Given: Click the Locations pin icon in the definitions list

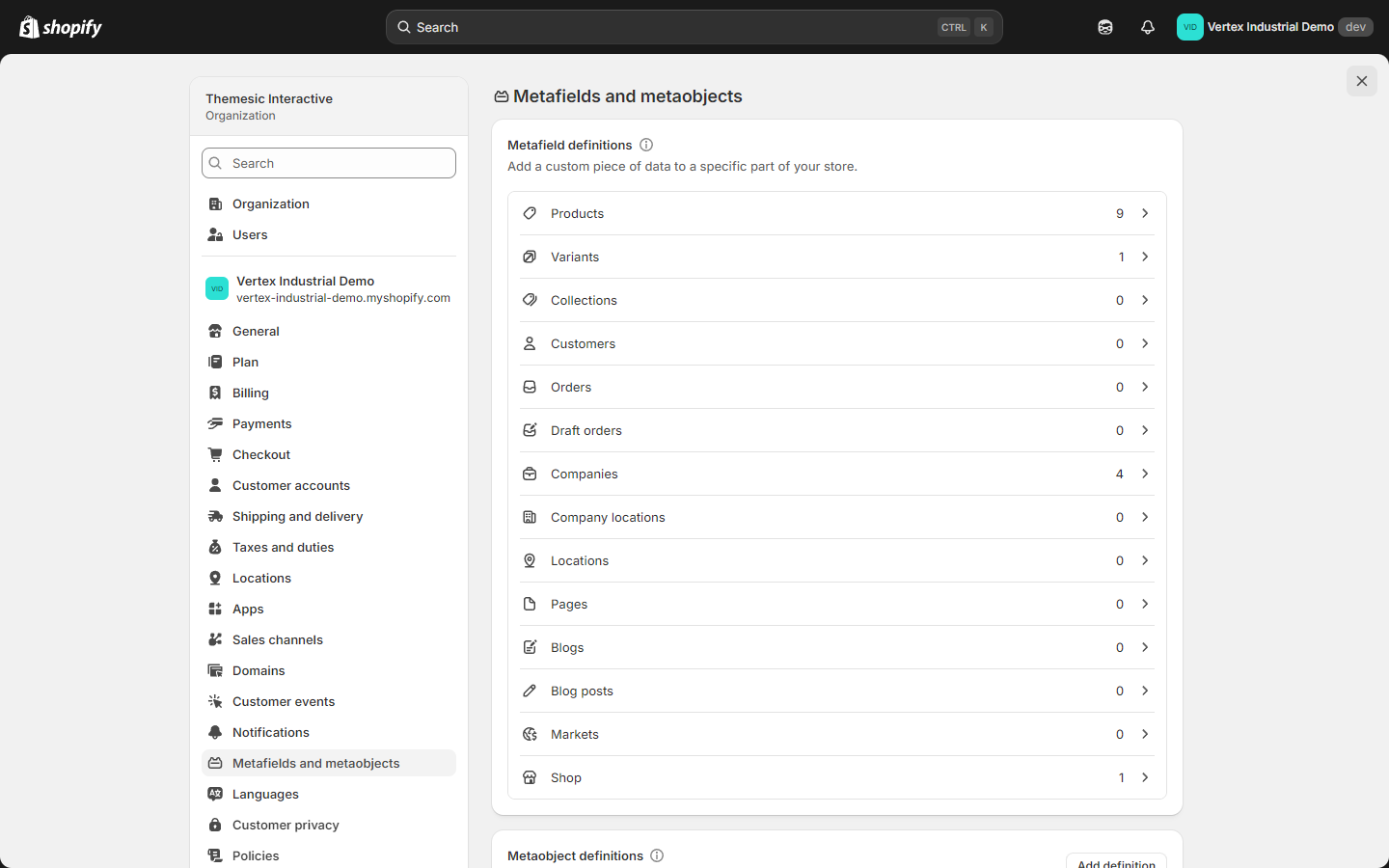Looking at the screenshot, I should click(x=530, y=560).
